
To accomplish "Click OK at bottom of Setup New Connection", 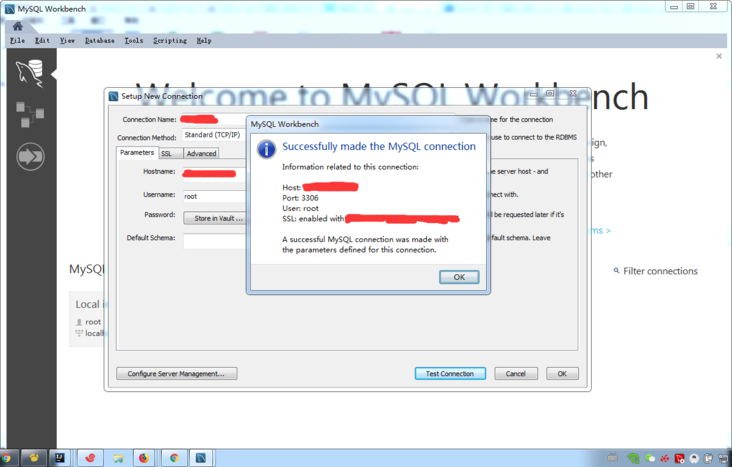I will click(x=562, y=374).
